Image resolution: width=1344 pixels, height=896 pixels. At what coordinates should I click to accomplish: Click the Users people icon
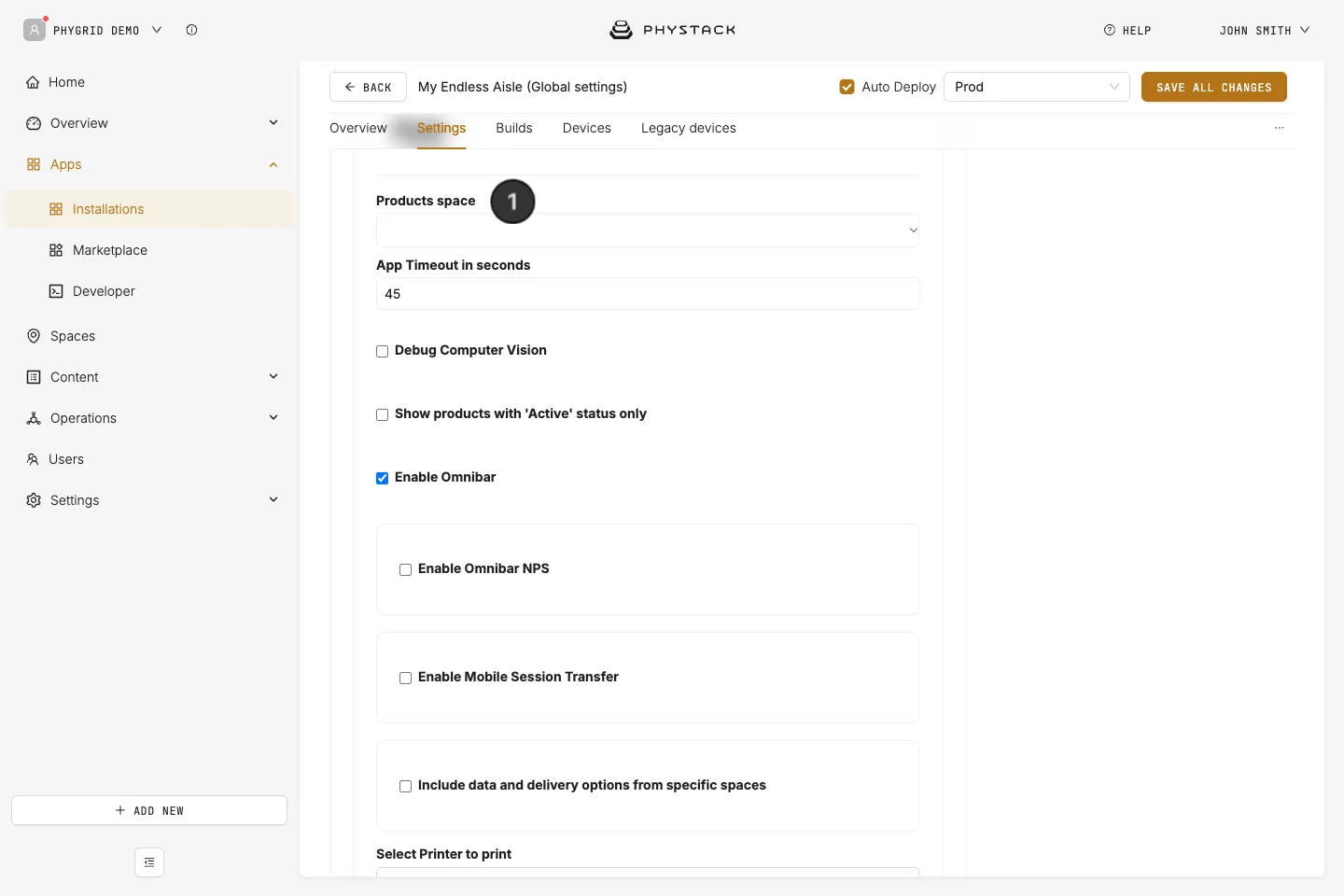pyautogui.click(x=33, y=459)
